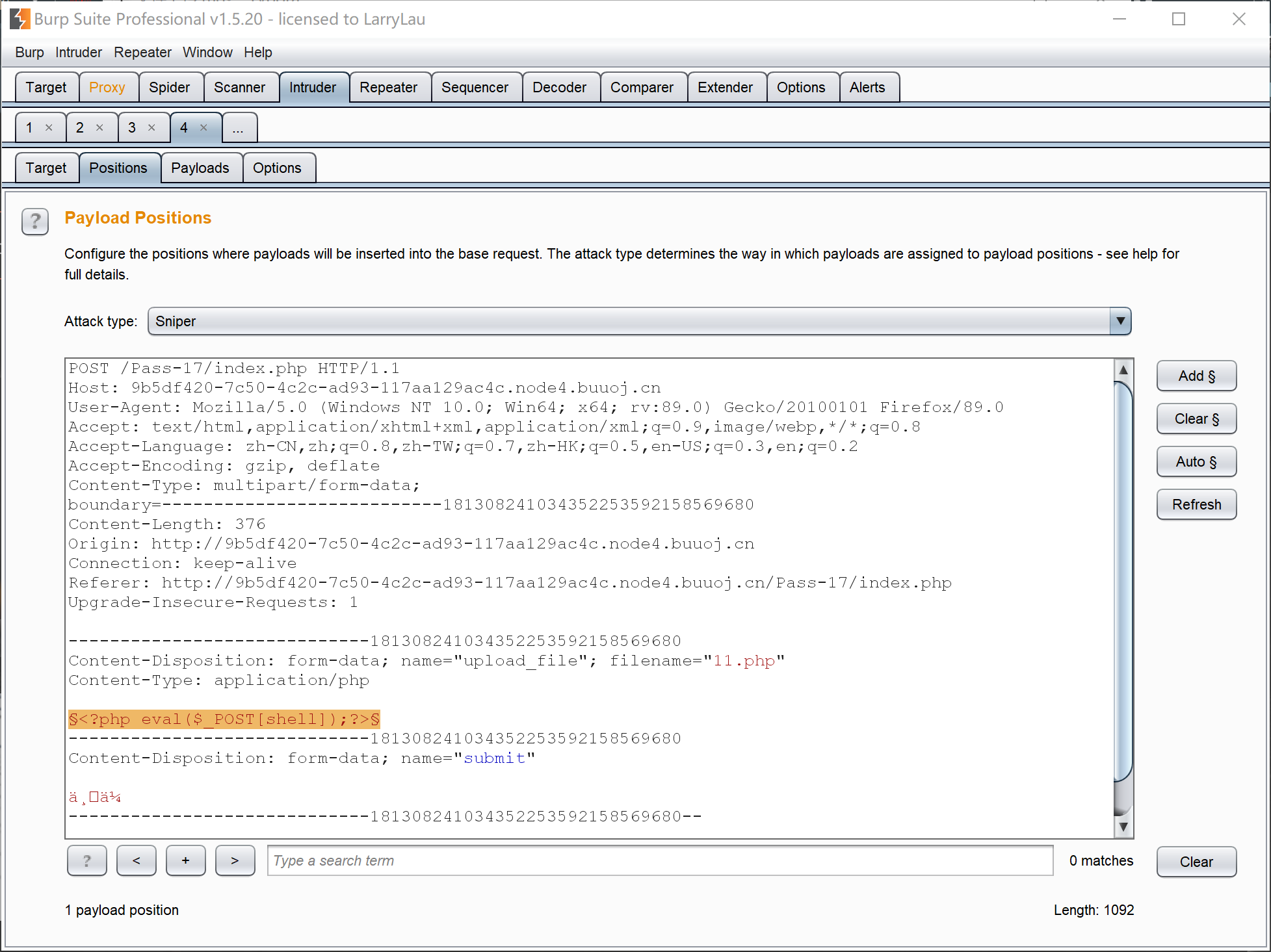The width and height of the screenshot is (1271, 952).
Task: Switch to the main Target tab
Action: 46,87
